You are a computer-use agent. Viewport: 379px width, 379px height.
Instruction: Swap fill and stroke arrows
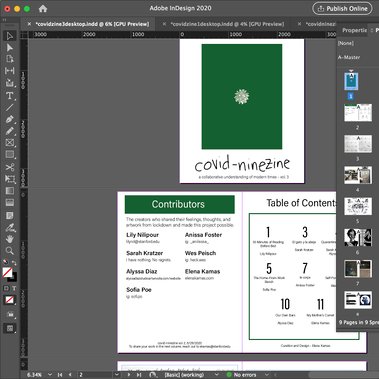click(x=14, y=263)
